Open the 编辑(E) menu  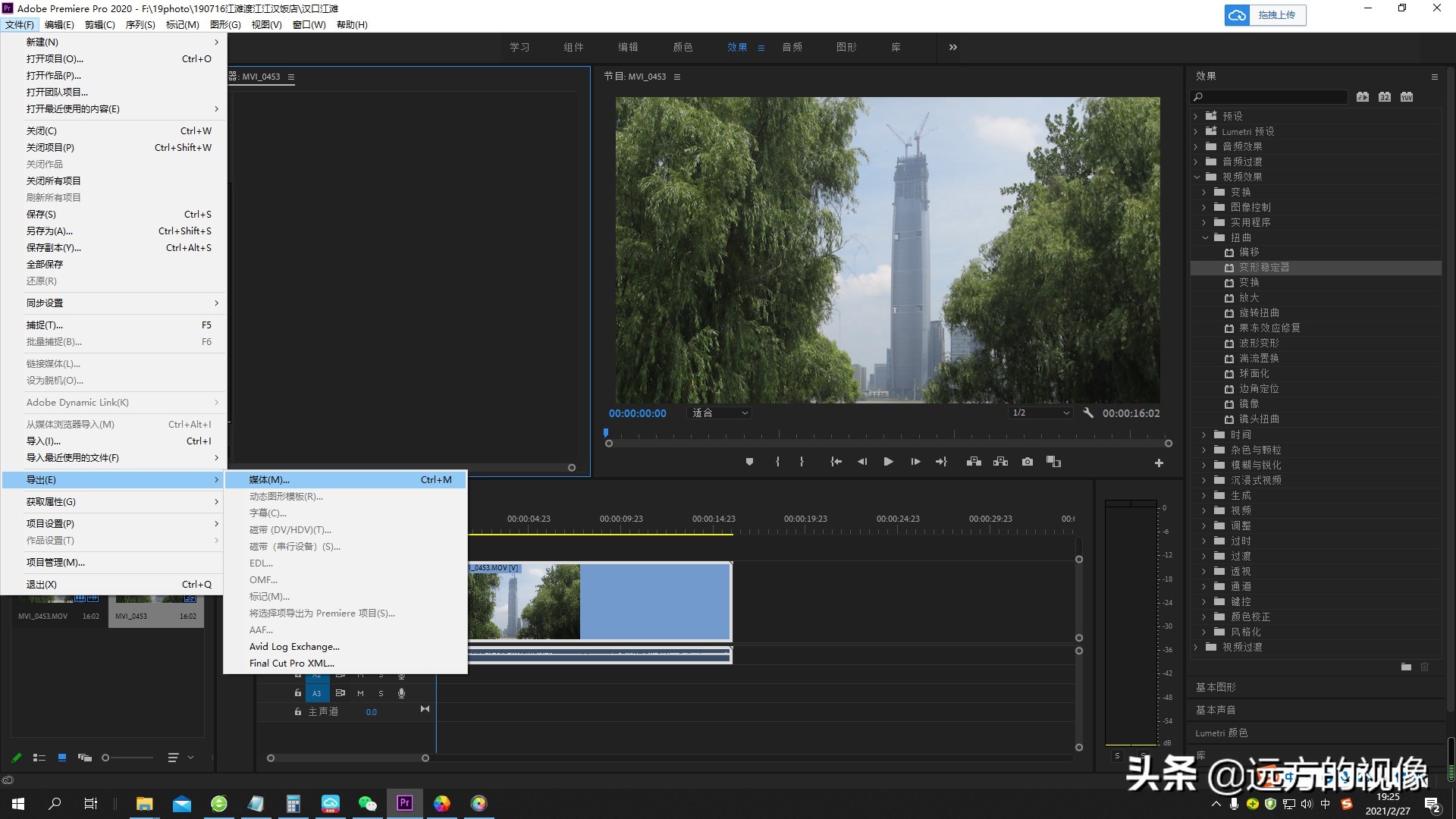click(59, 24)
